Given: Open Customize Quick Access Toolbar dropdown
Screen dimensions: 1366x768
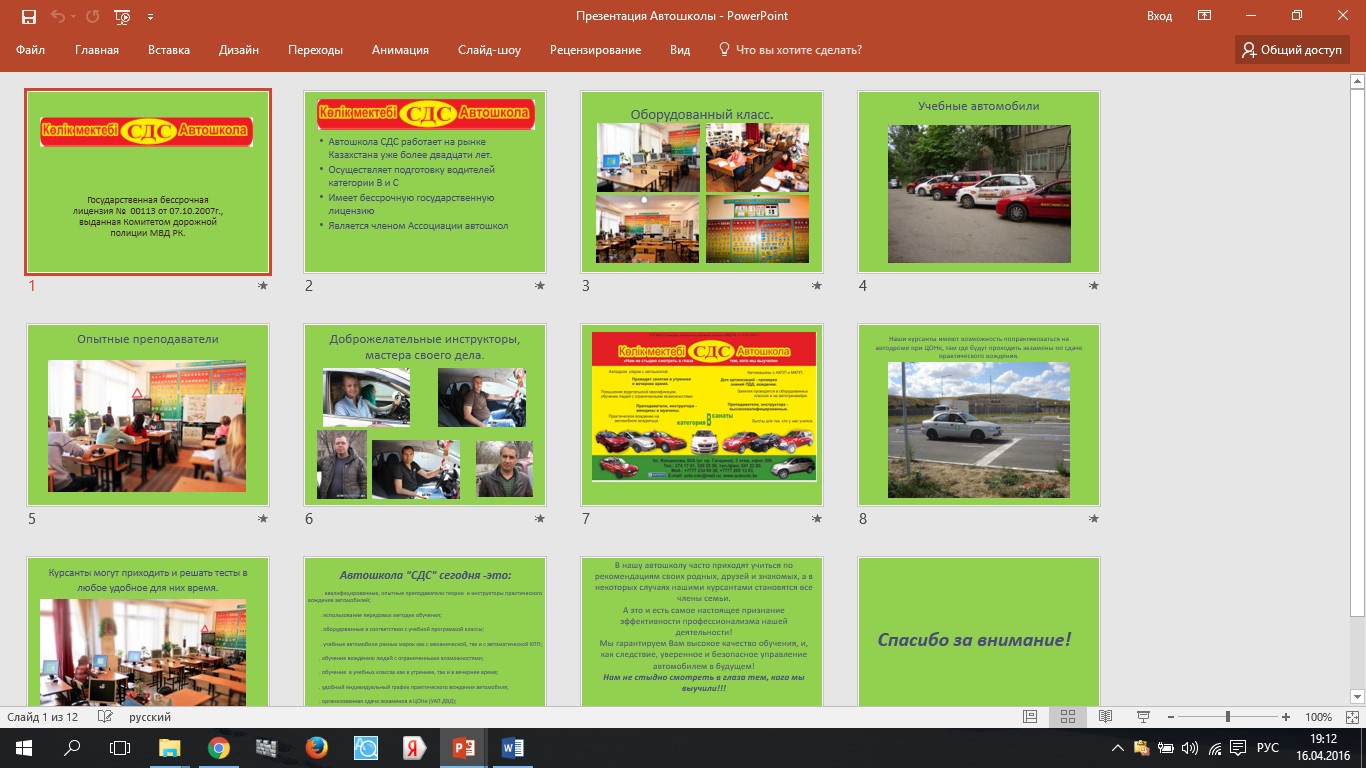Looking at the screenshot, I should click(150, 17).
